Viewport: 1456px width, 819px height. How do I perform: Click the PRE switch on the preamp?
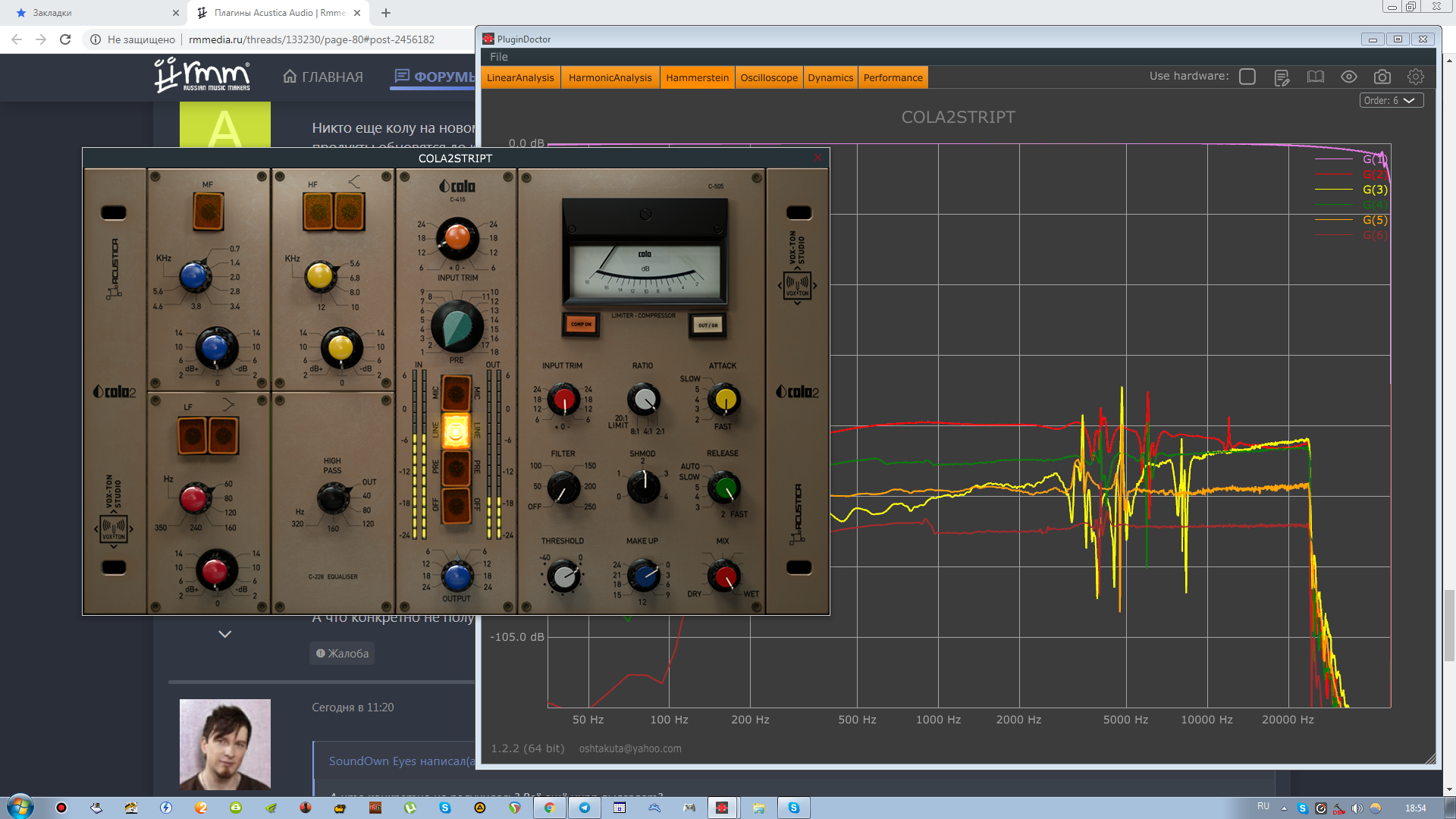457,467
